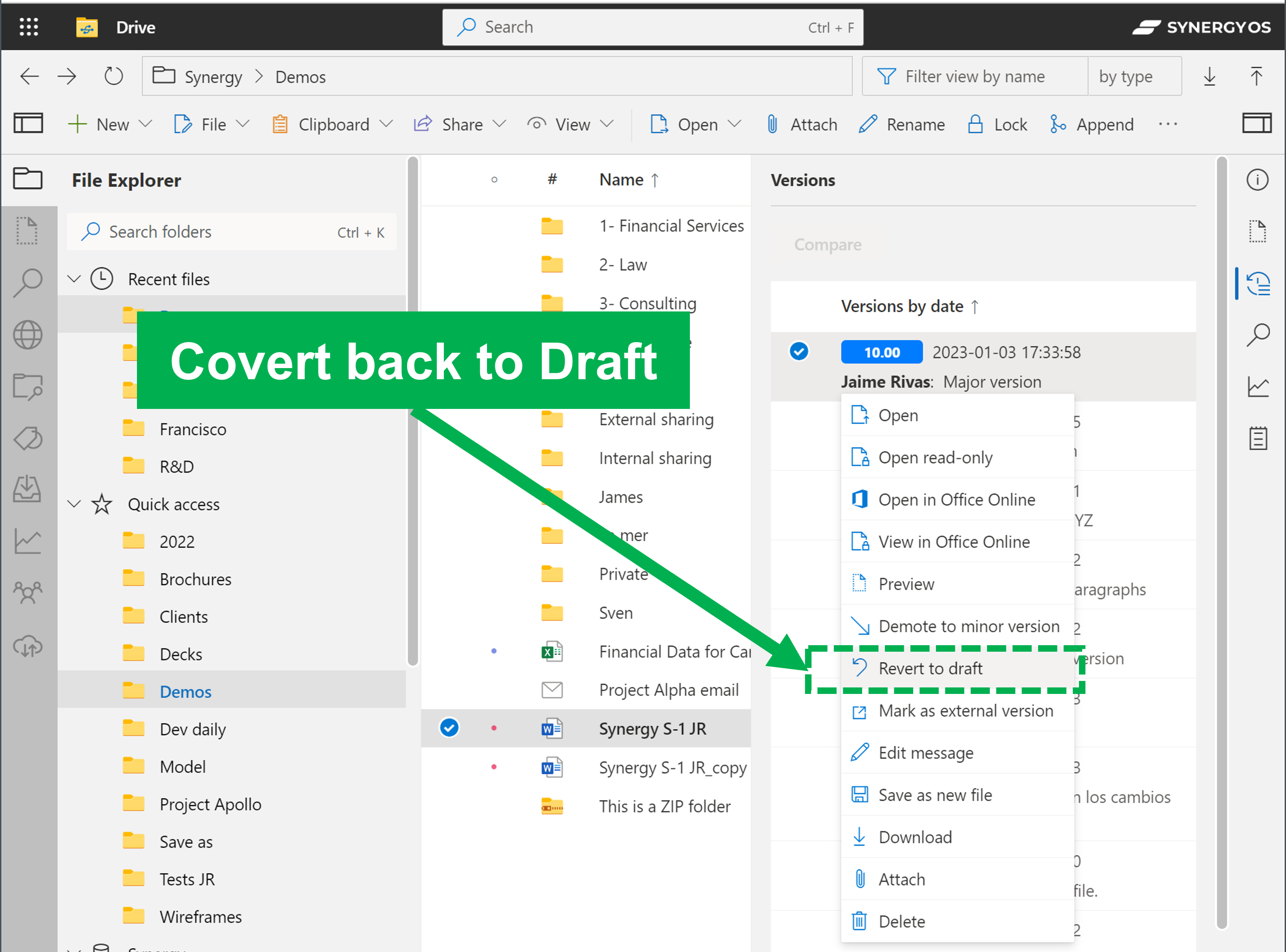The width and height of the screenshot is (1286, 952).
Task: Choose Delete from the version menu
Action: click(957, 921)
